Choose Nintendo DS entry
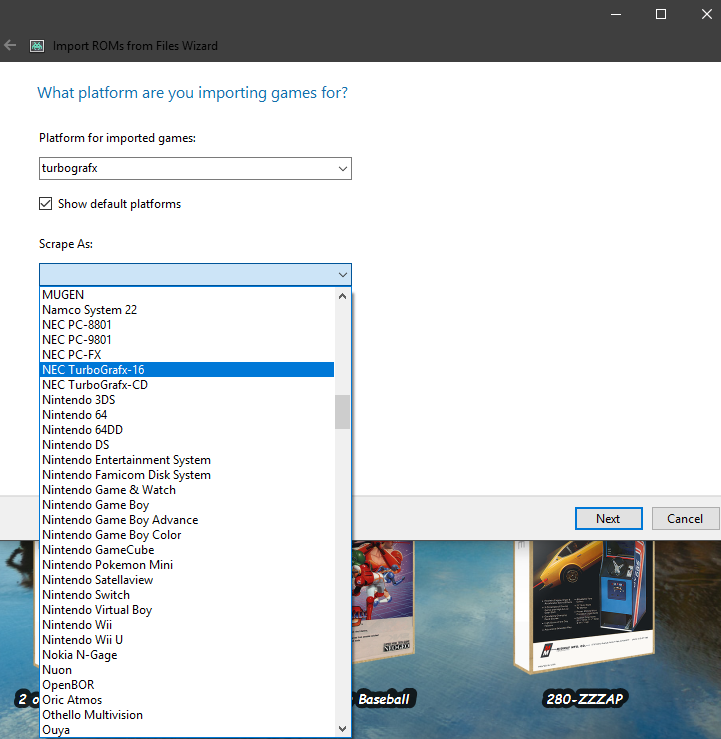The image size is (721, 739). coord(188,445)
